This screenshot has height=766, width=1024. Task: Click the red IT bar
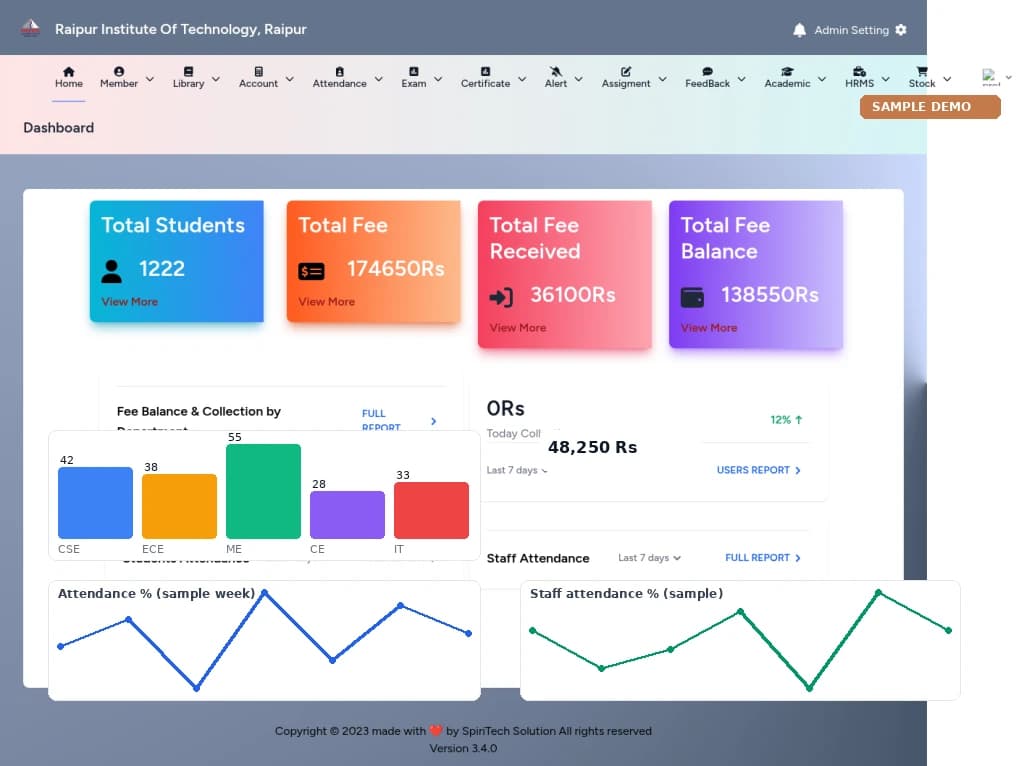[431, 511]
